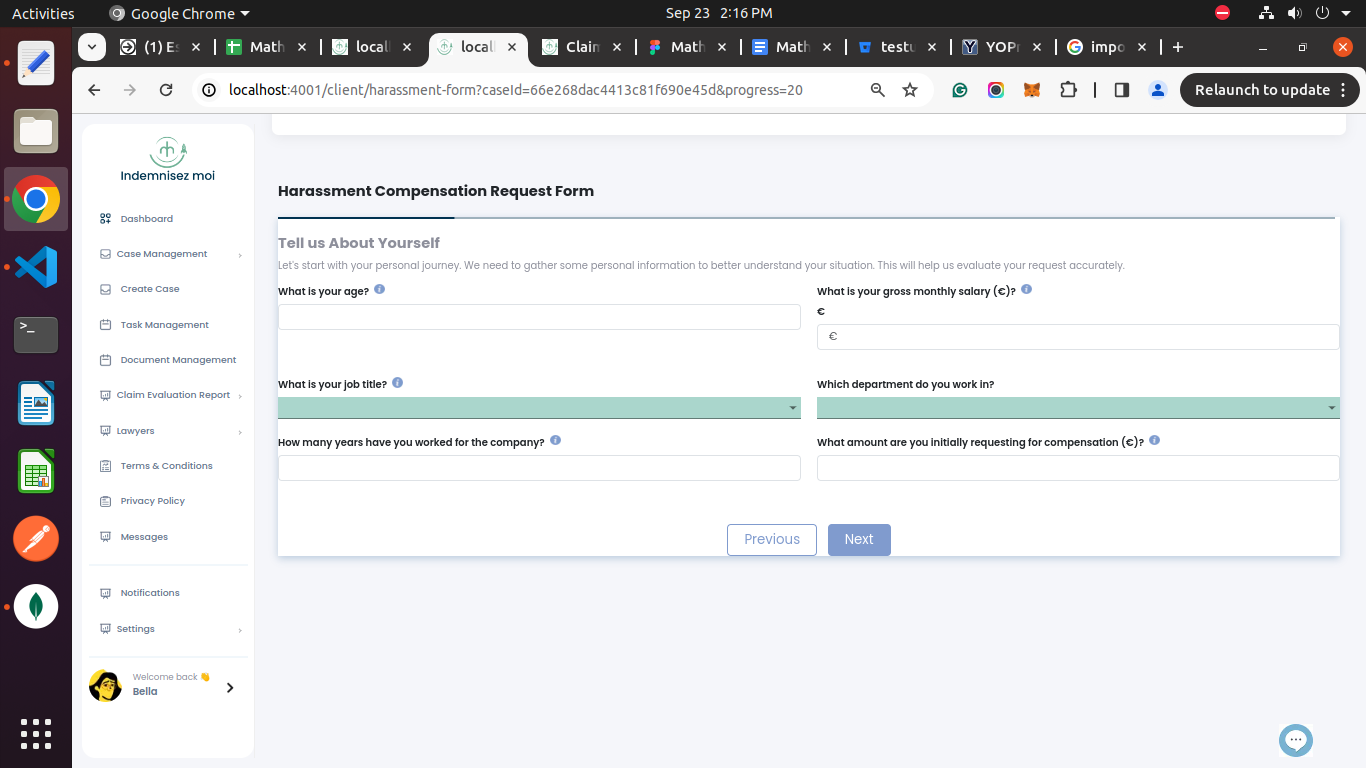Image resolution: width=1366 pixels, height=768 pixels.
Task: Open the job title dropdown
Action: pos(539,408)
